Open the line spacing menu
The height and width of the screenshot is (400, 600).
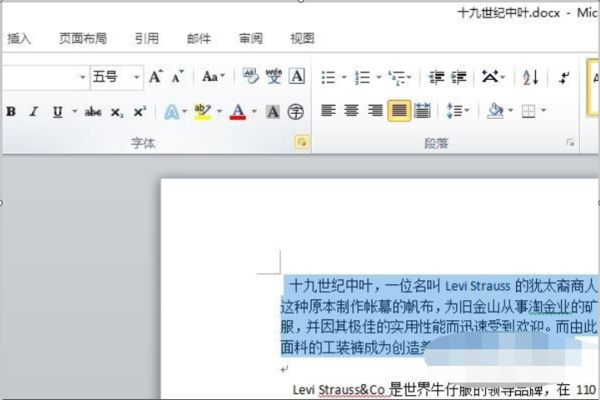458,111
